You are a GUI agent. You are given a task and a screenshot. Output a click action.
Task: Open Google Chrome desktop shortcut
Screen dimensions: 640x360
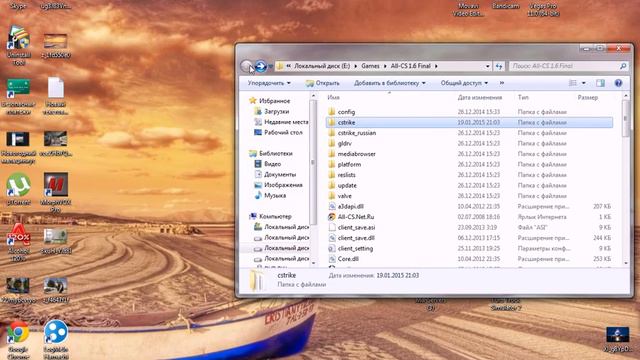pyautogui.click(x=18, y=340)
